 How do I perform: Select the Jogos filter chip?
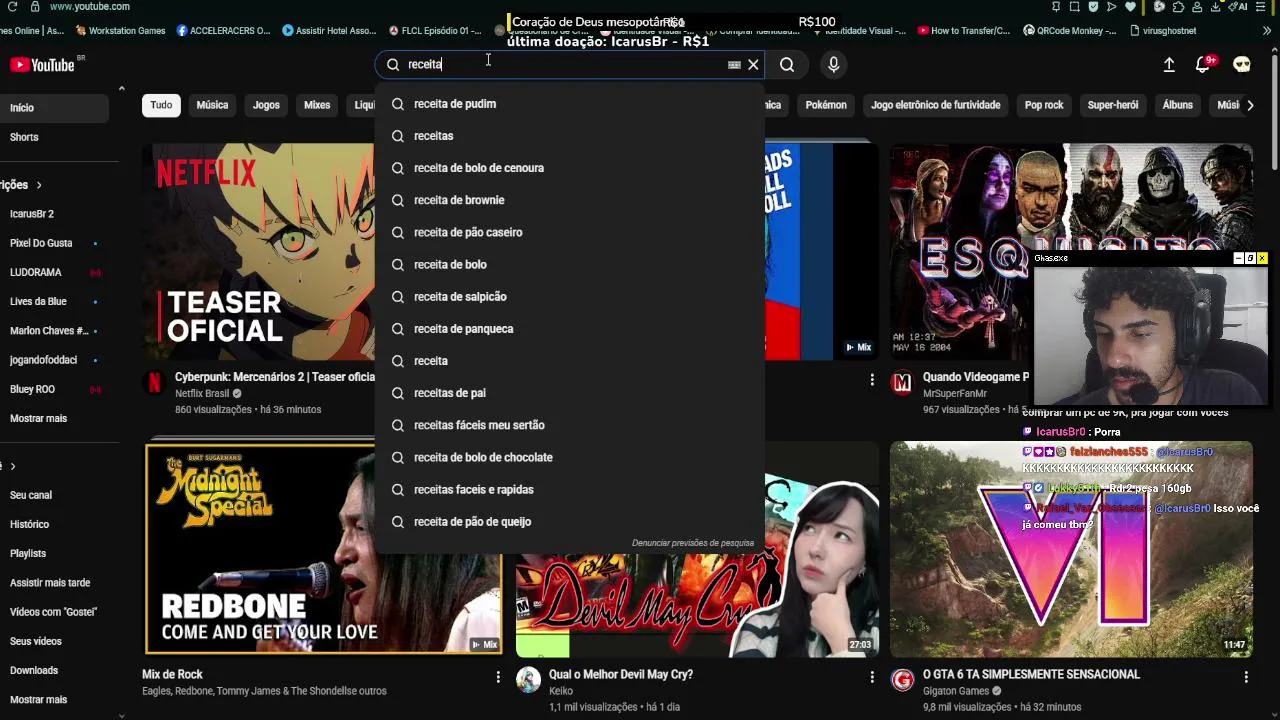click(x=266, y=105)
